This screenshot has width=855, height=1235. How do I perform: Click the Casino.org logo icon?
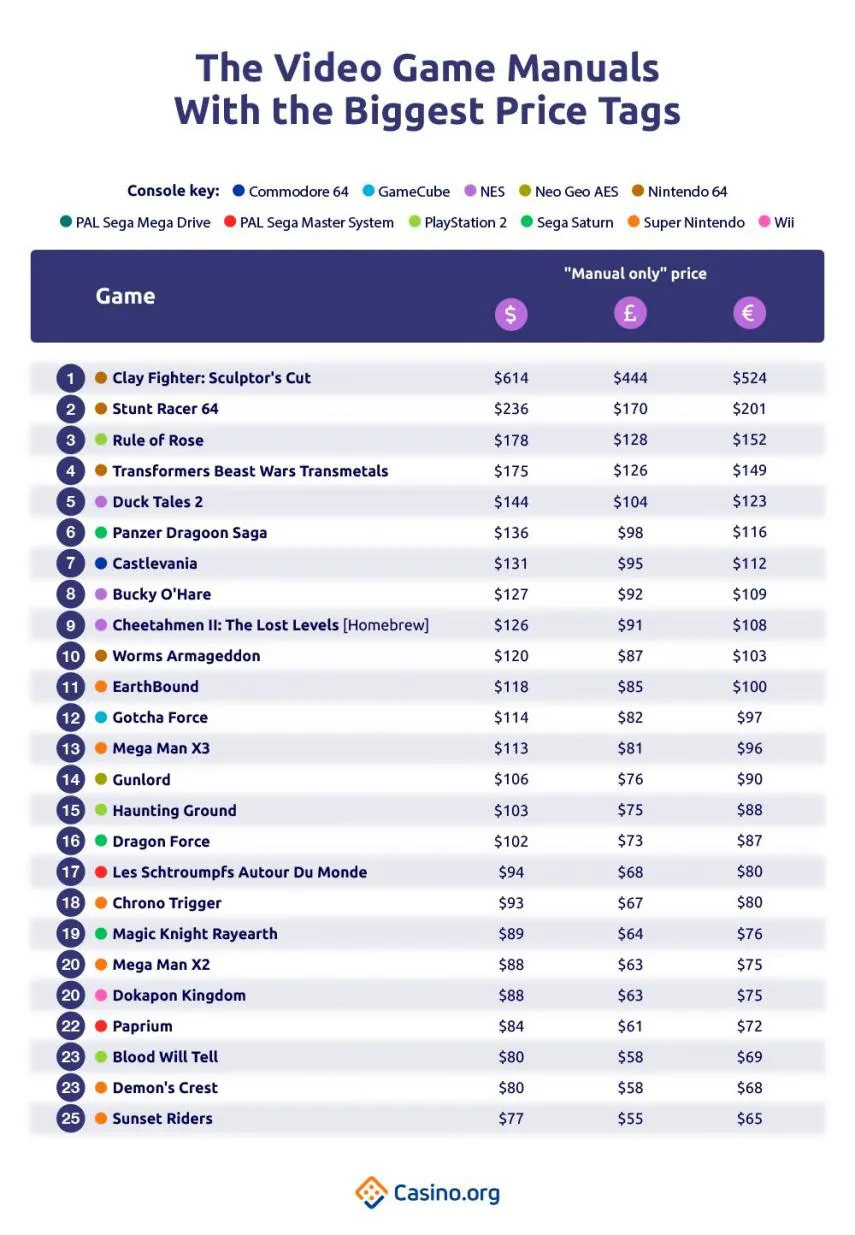[x=371, y=1192]
